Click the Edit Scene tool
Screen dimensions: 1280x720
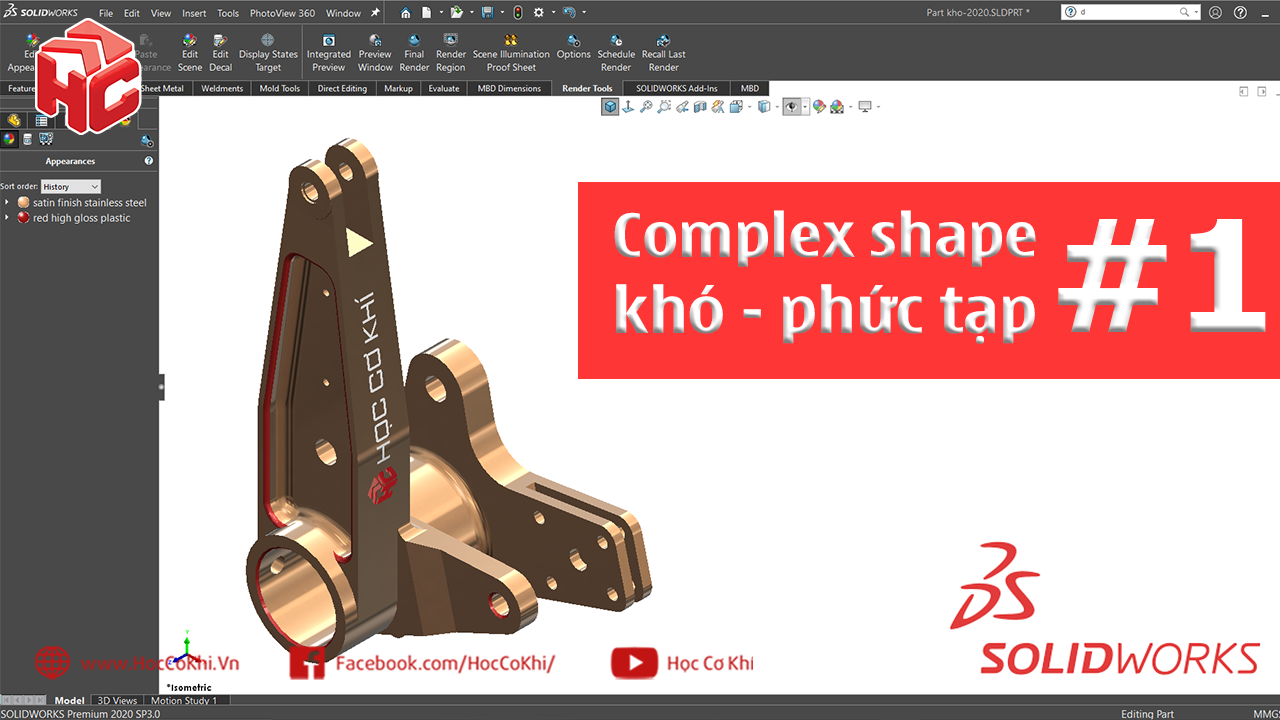tap(190, 53)
